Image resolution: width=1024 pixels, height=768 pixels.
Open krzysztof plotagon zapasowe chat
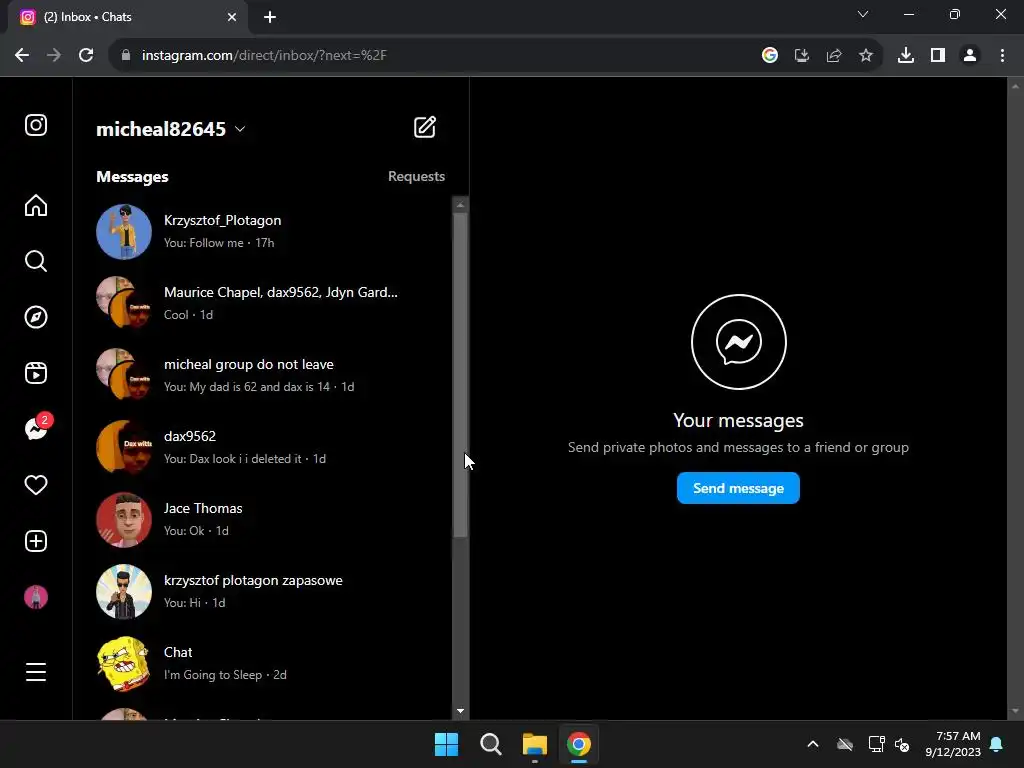tap(263, 592)
